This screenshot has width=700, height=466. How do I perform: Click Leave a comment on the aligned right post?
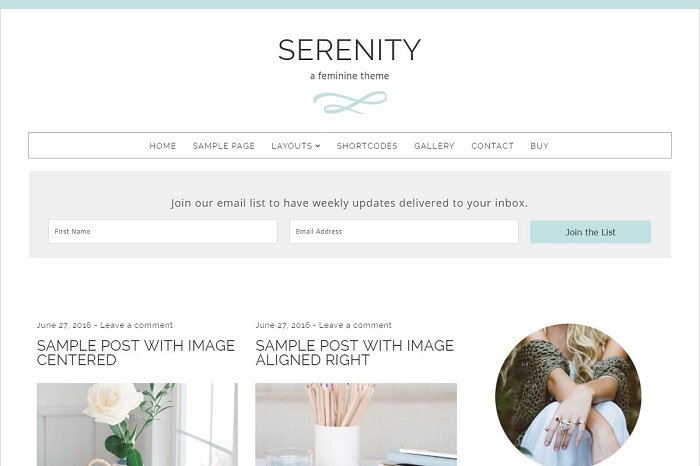pyautogui.click(x=355, y=325)
